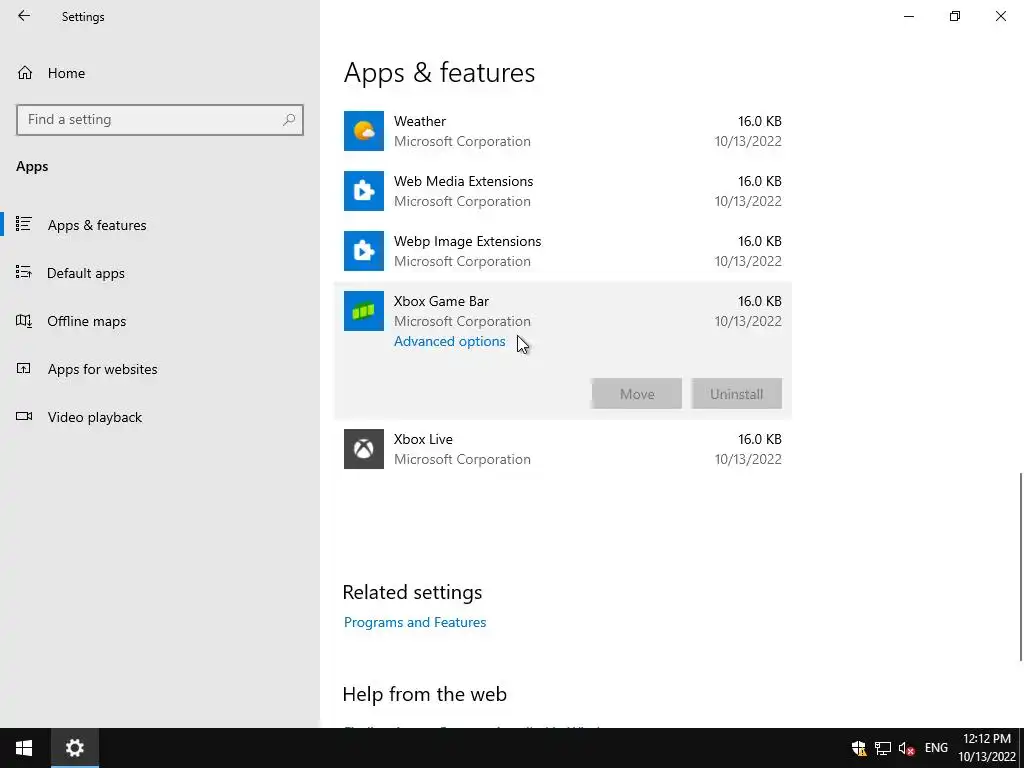Click the Offline maps icon
Viewport: 1024px width, 768px height.
pos(24,321)
